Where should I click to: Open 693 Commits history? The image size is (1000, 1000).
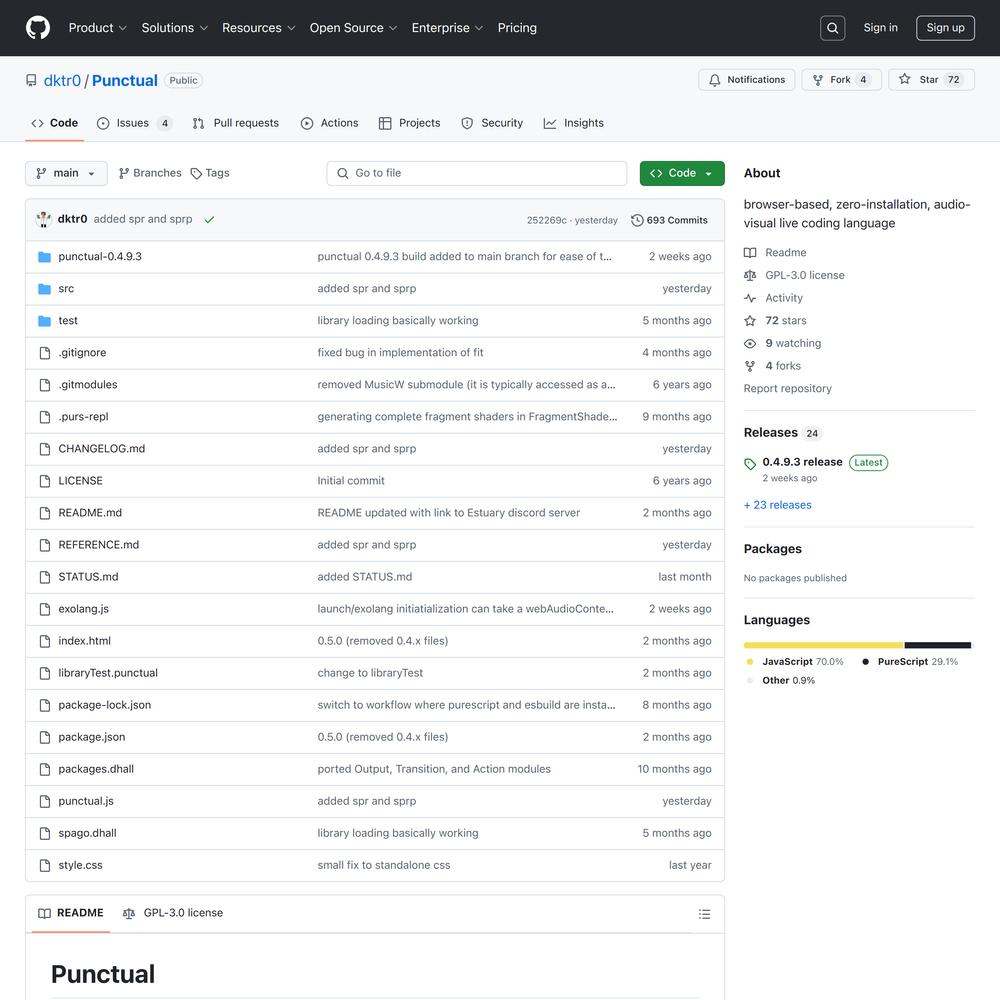point(669,220)
